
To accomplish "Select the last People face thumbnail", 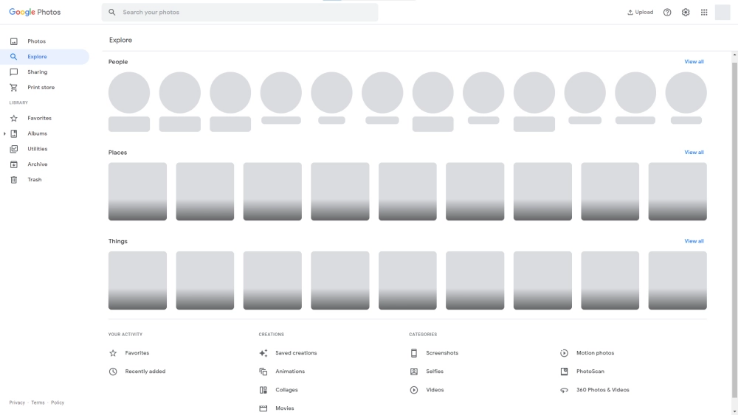I will (x=686, y=93).
